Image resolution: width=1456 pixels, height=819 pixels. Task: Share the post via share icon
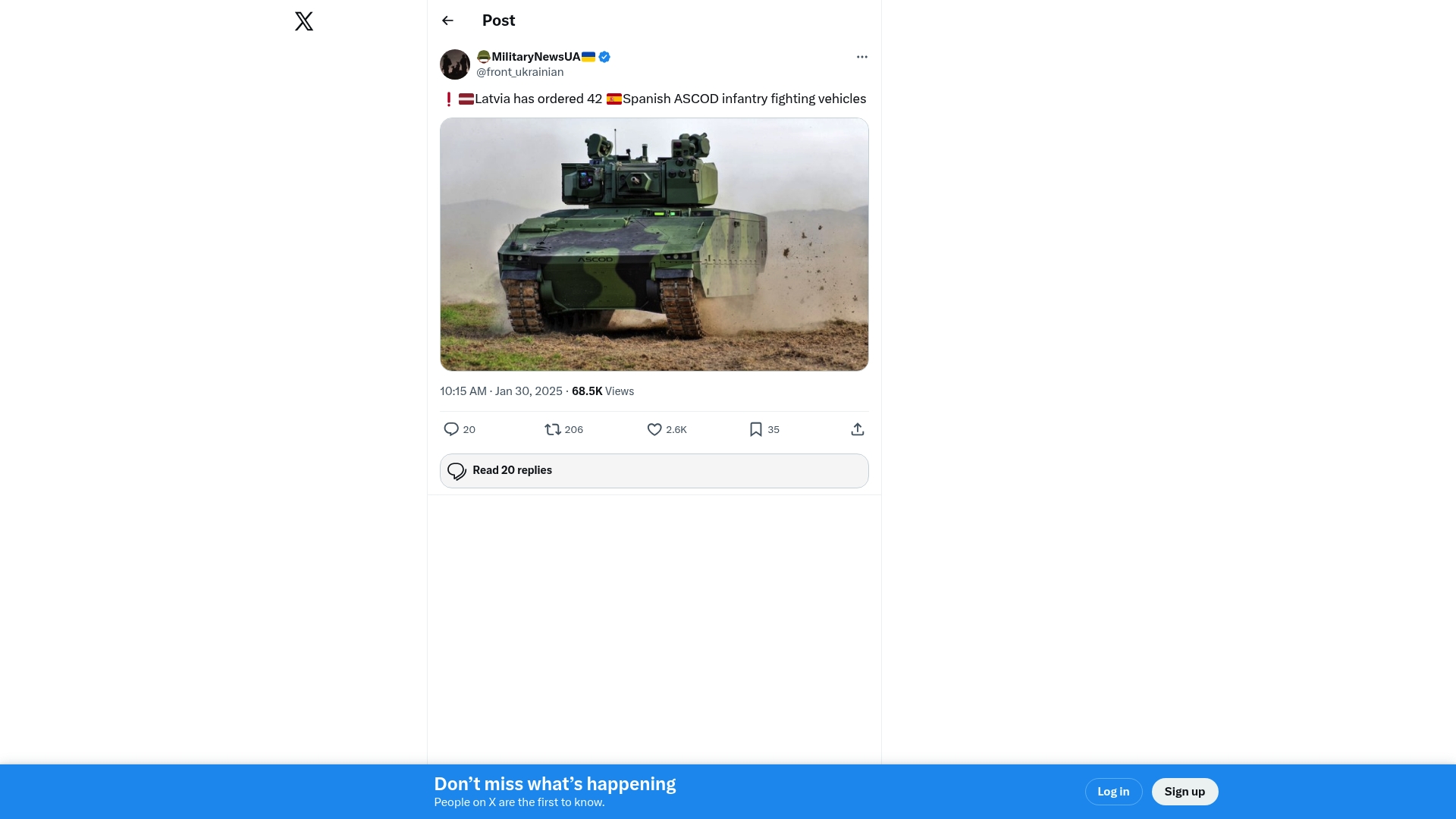click(858, 429)
